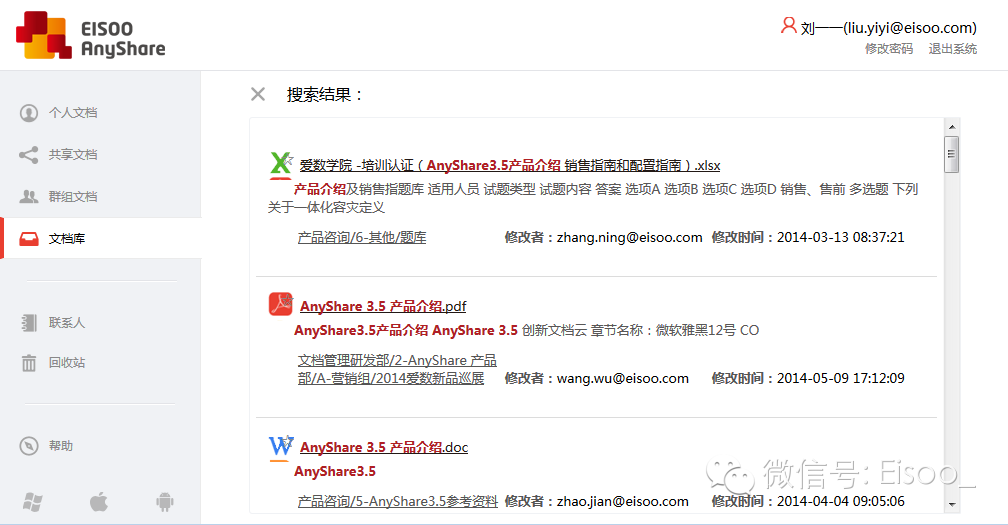This screenshot has width=1008, height=525.
Task: Open 修改密码 link
Action: (x=888, y=49)
